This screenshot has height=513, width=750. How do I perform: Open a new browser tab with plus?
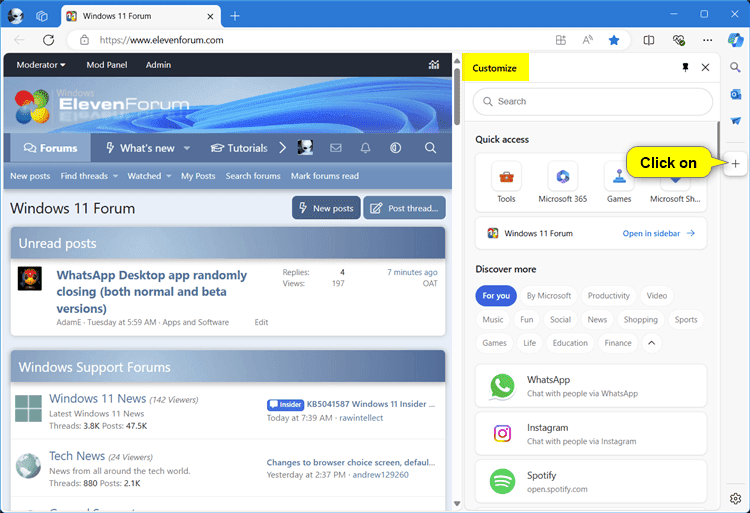[234, 16]
